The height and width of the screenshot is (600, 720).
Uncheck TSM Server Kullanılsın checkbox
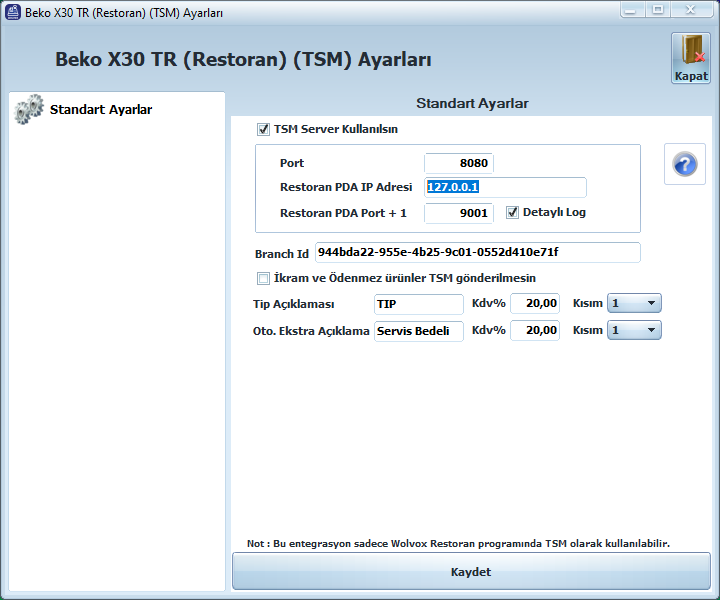click(x=264, y=129)
